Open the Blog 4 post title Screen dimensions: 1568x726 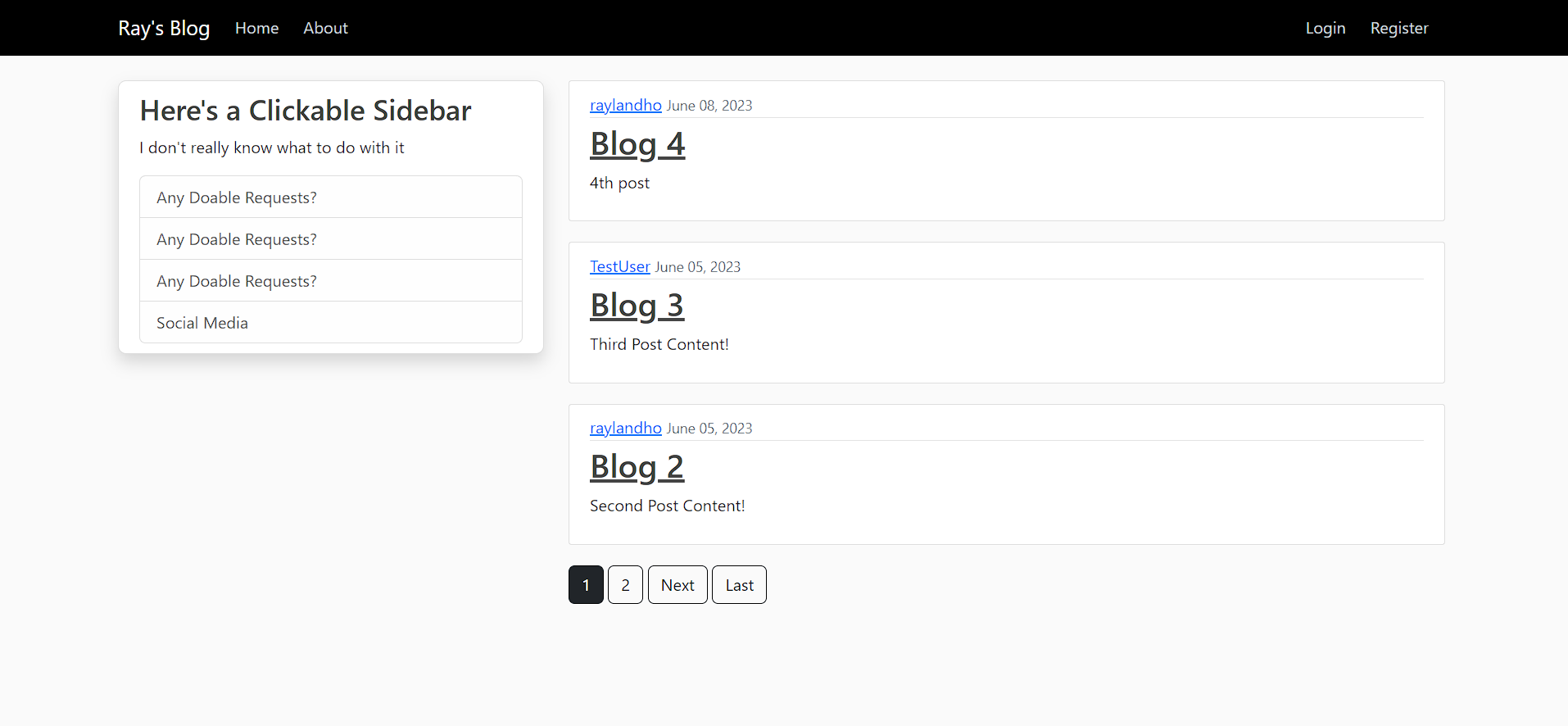point(637,144)
